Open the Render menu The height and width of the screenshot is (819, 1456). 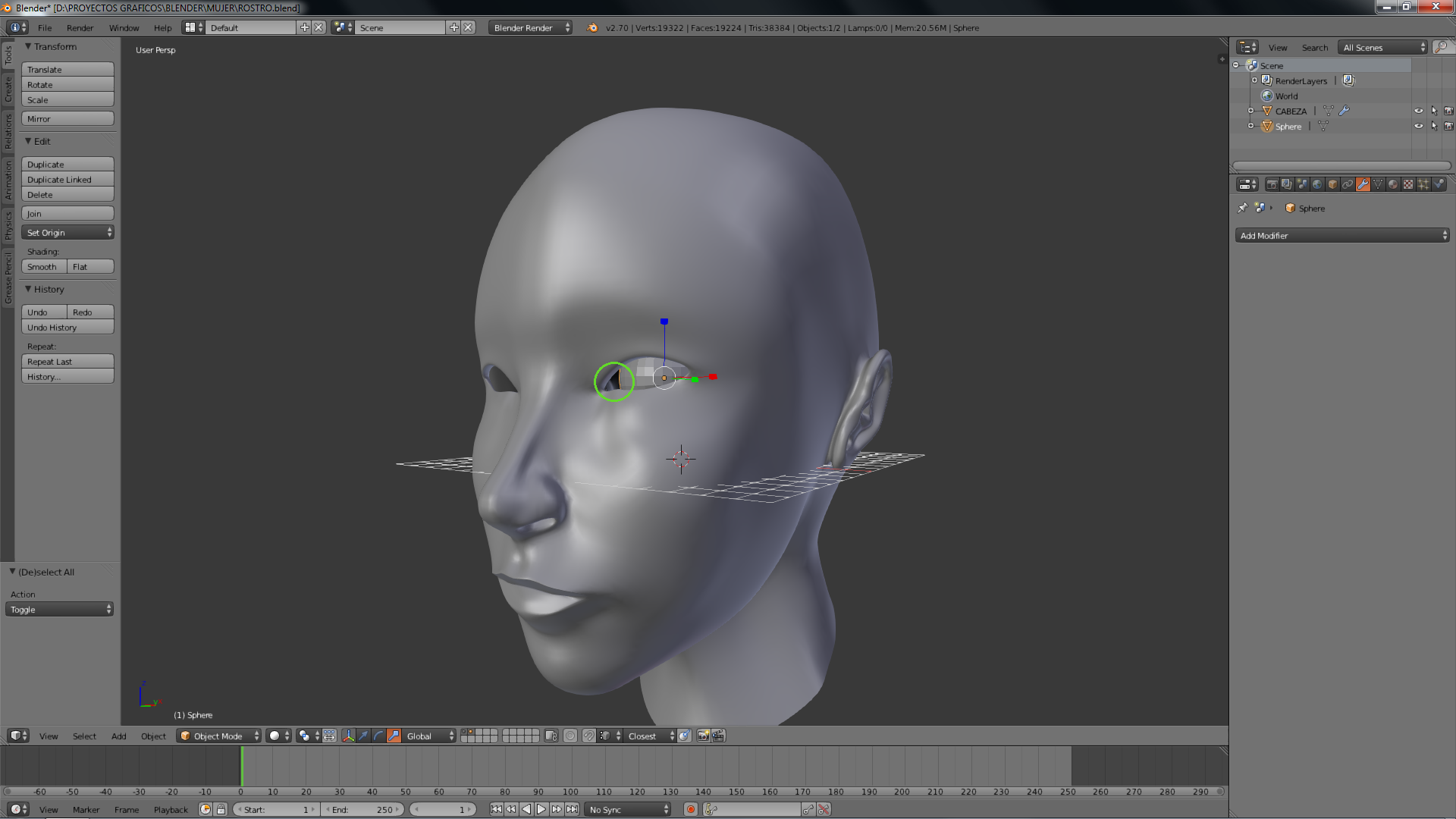(80, 28)
